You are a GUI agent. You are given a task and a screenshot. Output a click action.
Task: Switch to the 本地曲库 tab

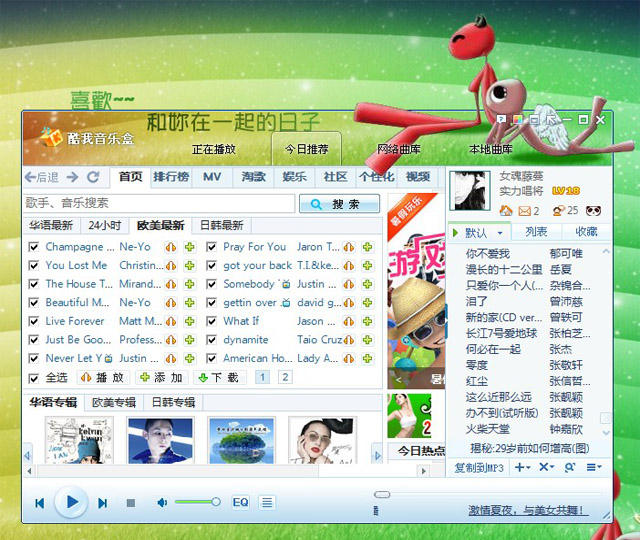491,149
